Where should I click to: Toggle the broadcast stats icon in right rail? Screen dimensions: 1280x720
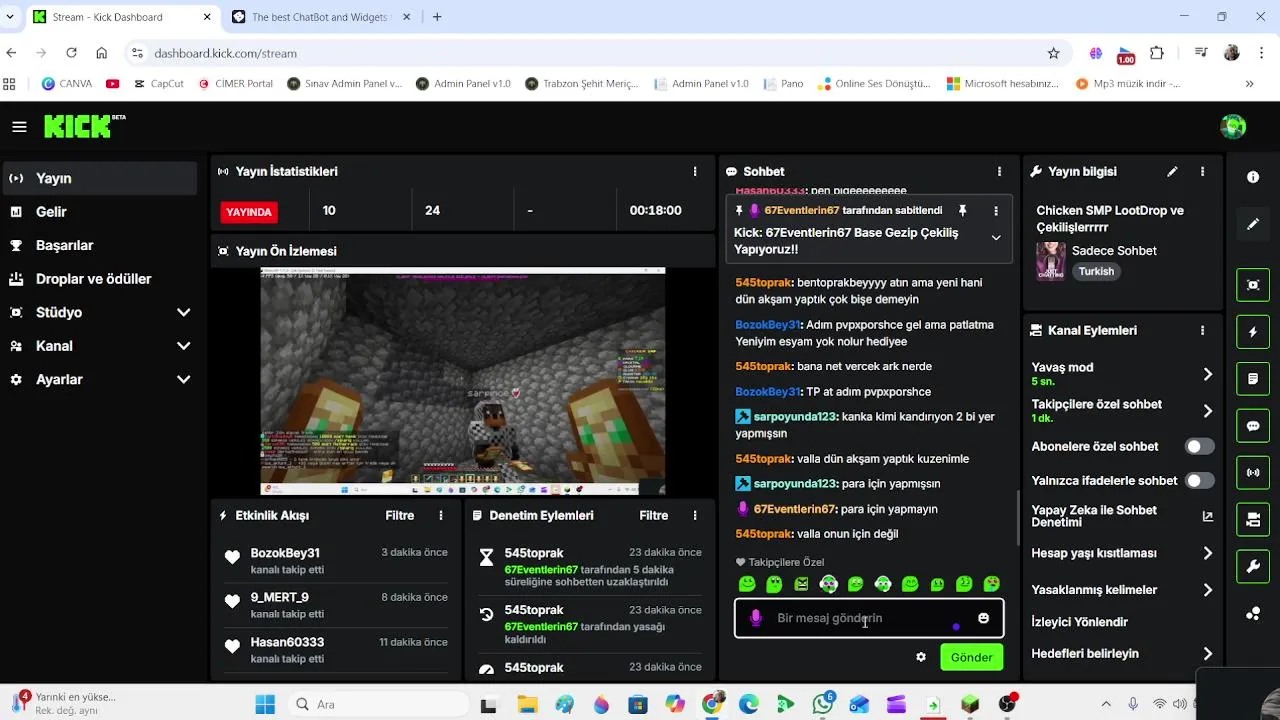click(1253, 473)
